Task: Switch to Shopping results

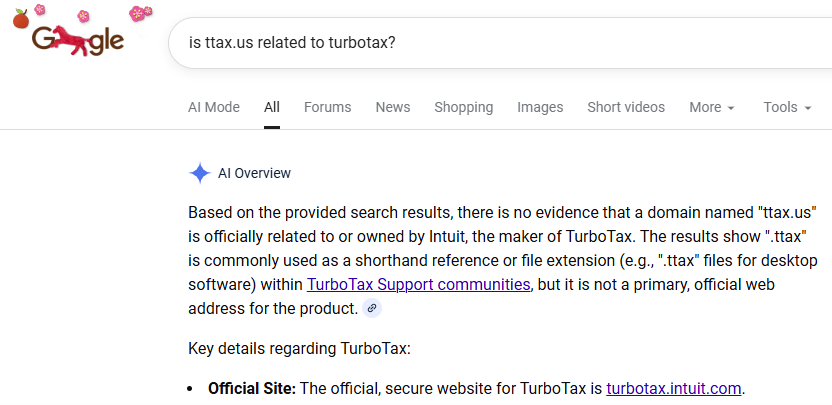Action: point(463,107)
